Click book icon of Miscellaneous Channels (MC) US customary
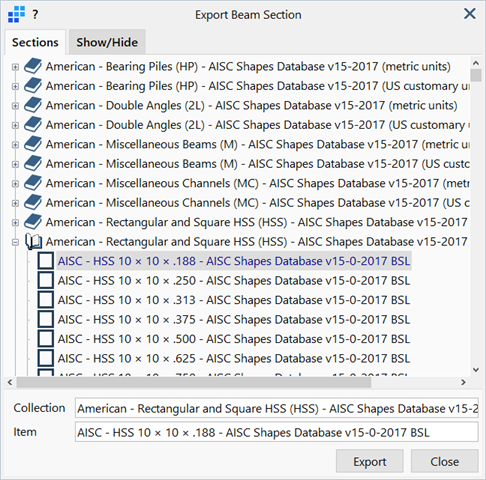The image size is (486, 480). pos(33,202)
